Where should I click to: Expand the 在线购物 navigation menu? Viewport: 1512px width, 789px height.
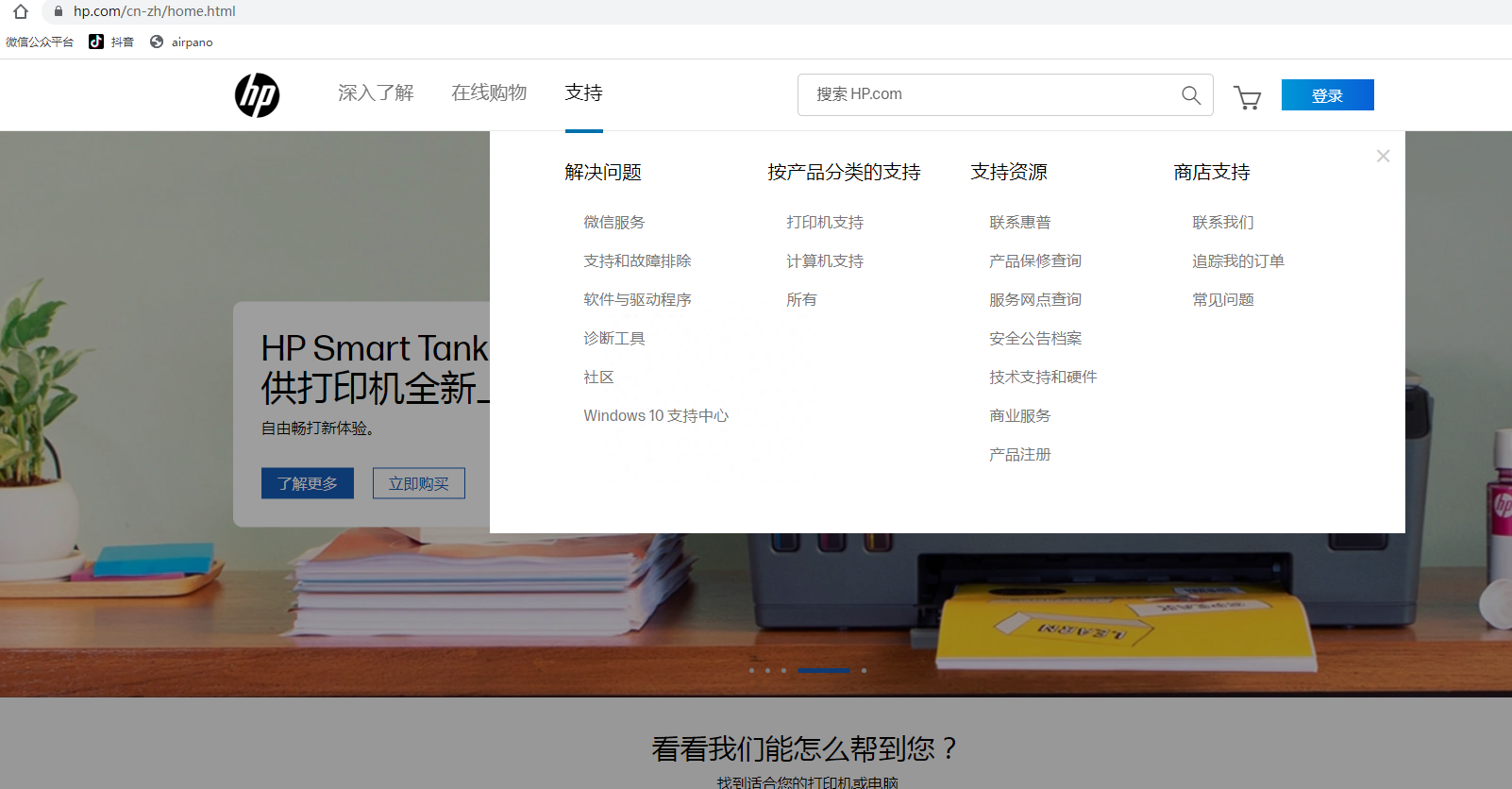(489, 92)
